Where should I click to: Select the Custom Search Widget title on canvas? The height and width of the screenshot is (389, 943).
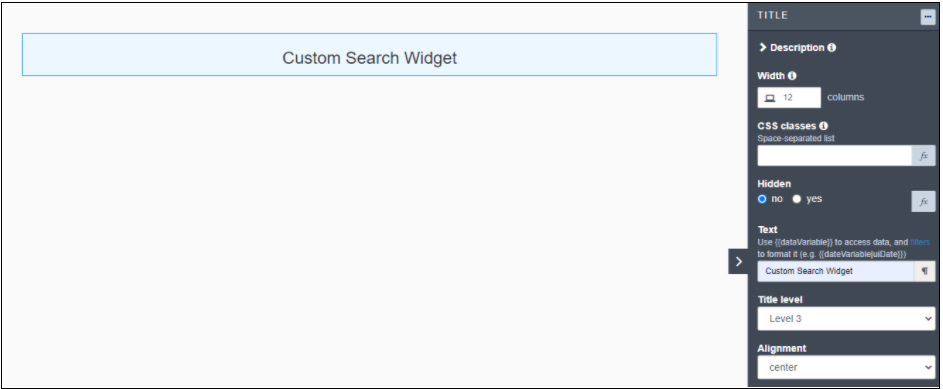pos(369,55)
